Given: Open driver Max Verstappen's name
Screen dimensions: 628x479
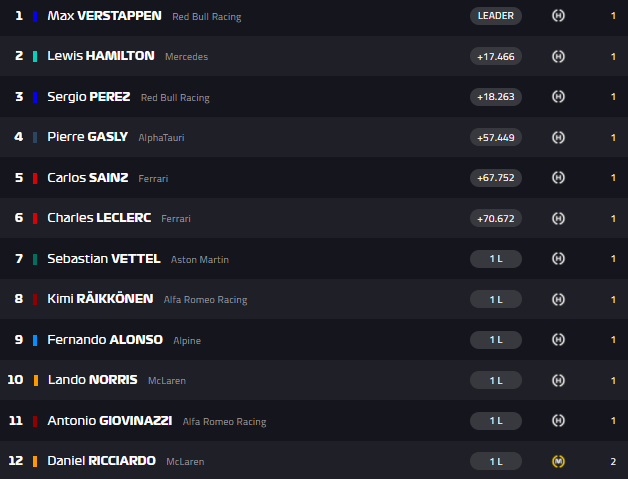Looking at the screenshot, I should tap(102, 16).
